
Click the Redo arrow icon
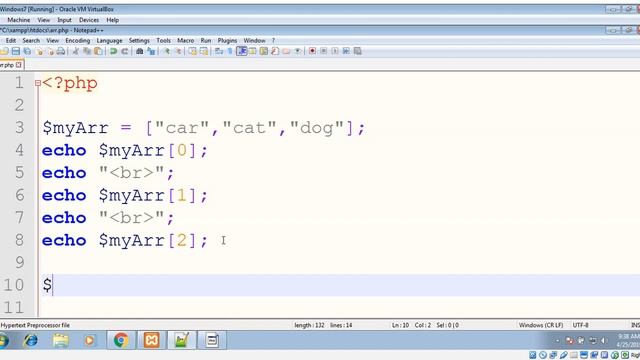[x=125, y=51]
